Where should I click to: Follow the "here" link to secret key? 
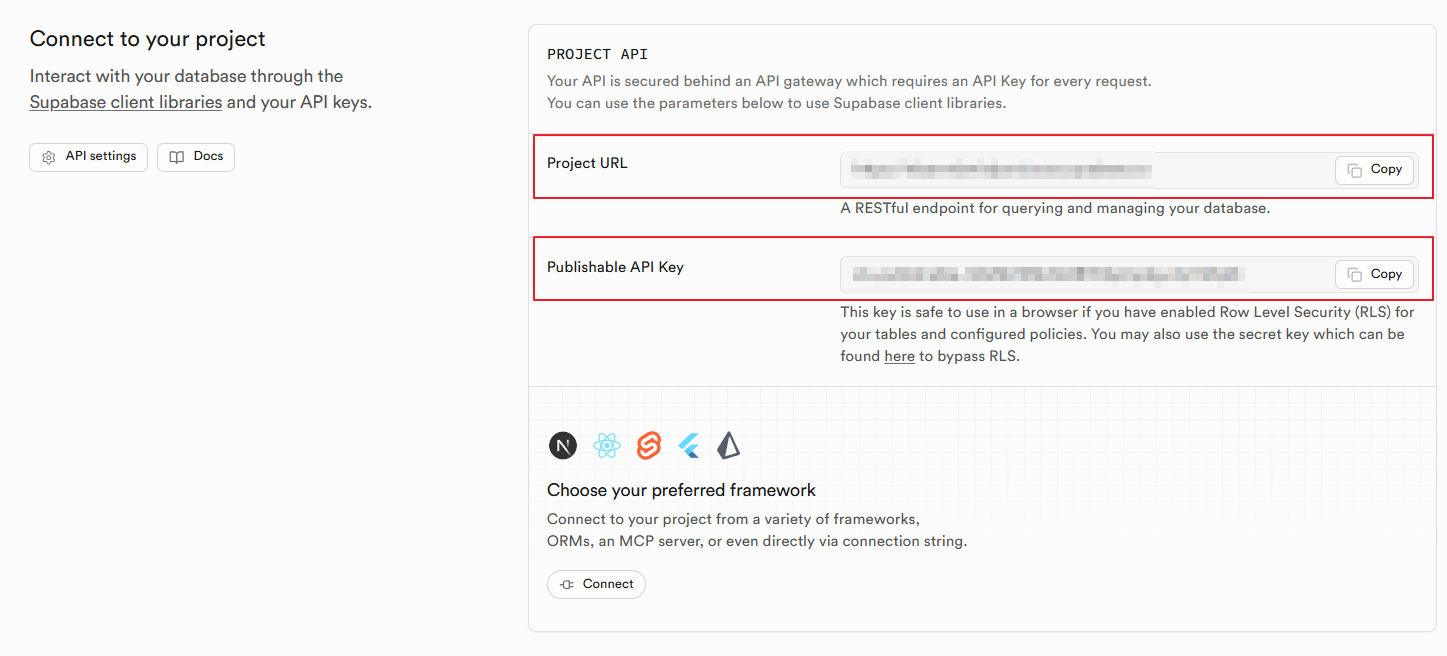(x=899, y=356)
